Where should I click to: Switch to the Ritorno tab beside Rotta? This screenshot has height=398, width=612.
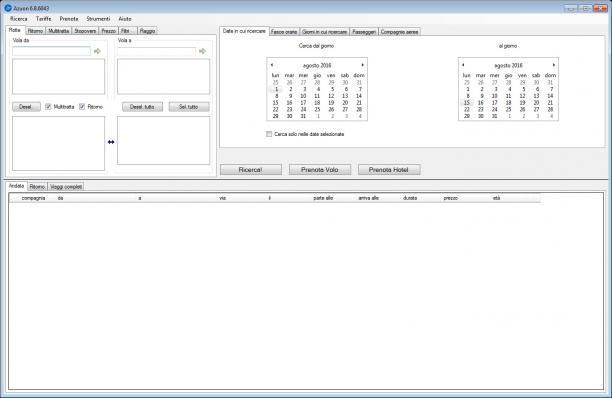click(x=36, y=31)
